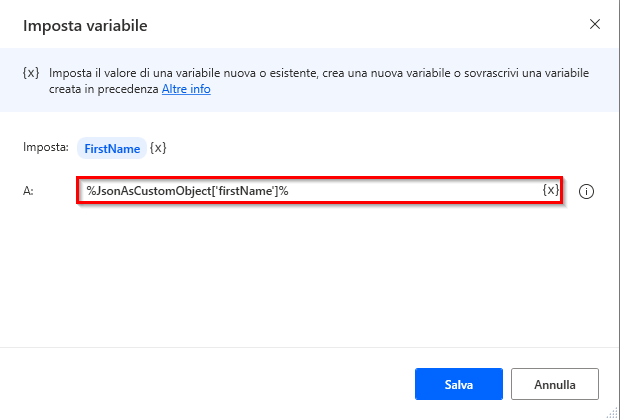
Task: Click the resize grip in the dialog corner
Action: 612,412
